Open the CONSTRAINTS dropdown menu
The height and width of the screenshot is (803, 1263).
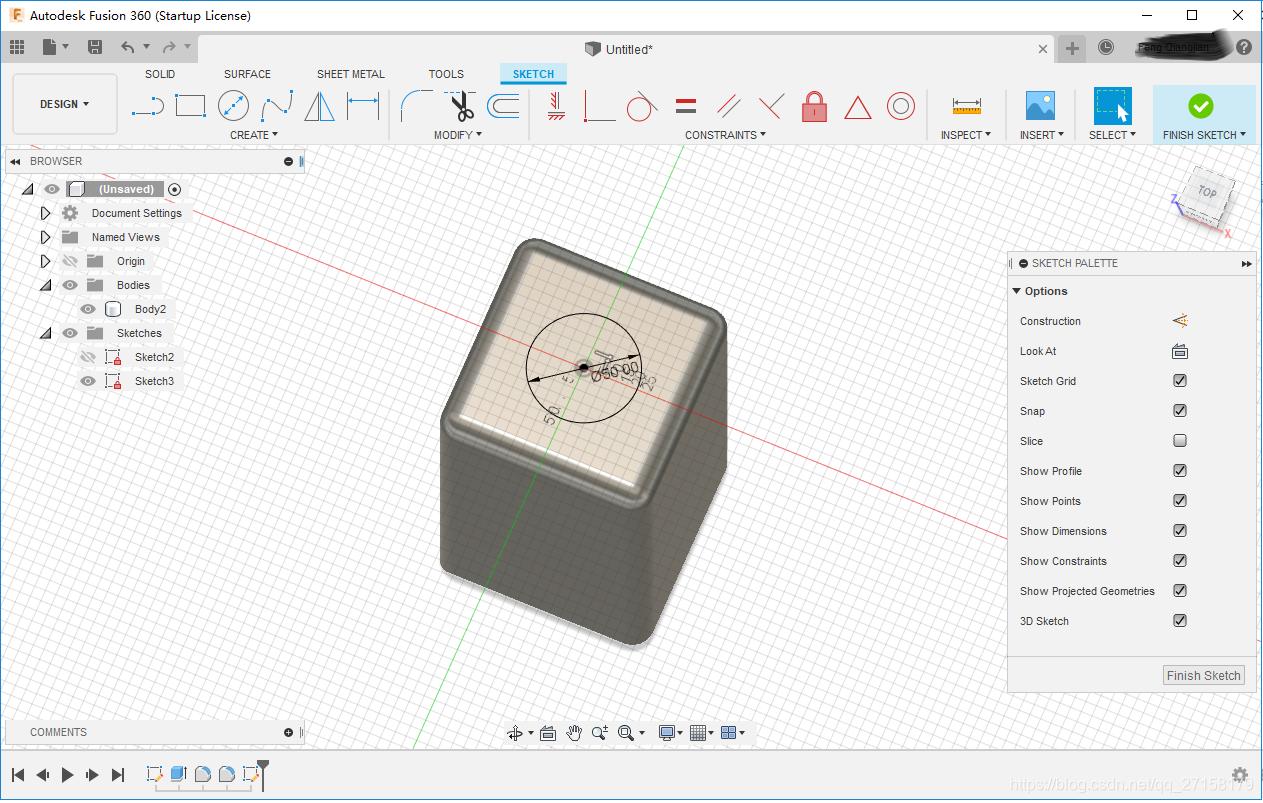pos(725,135)
